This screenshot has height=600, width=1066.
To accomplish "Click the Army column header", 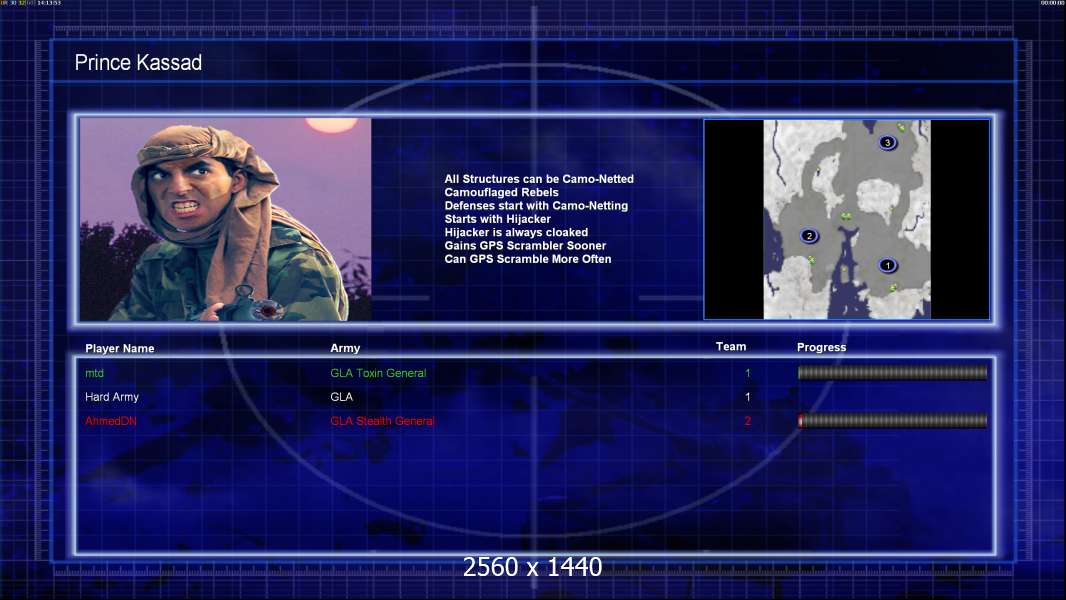I will pos(345,348).
